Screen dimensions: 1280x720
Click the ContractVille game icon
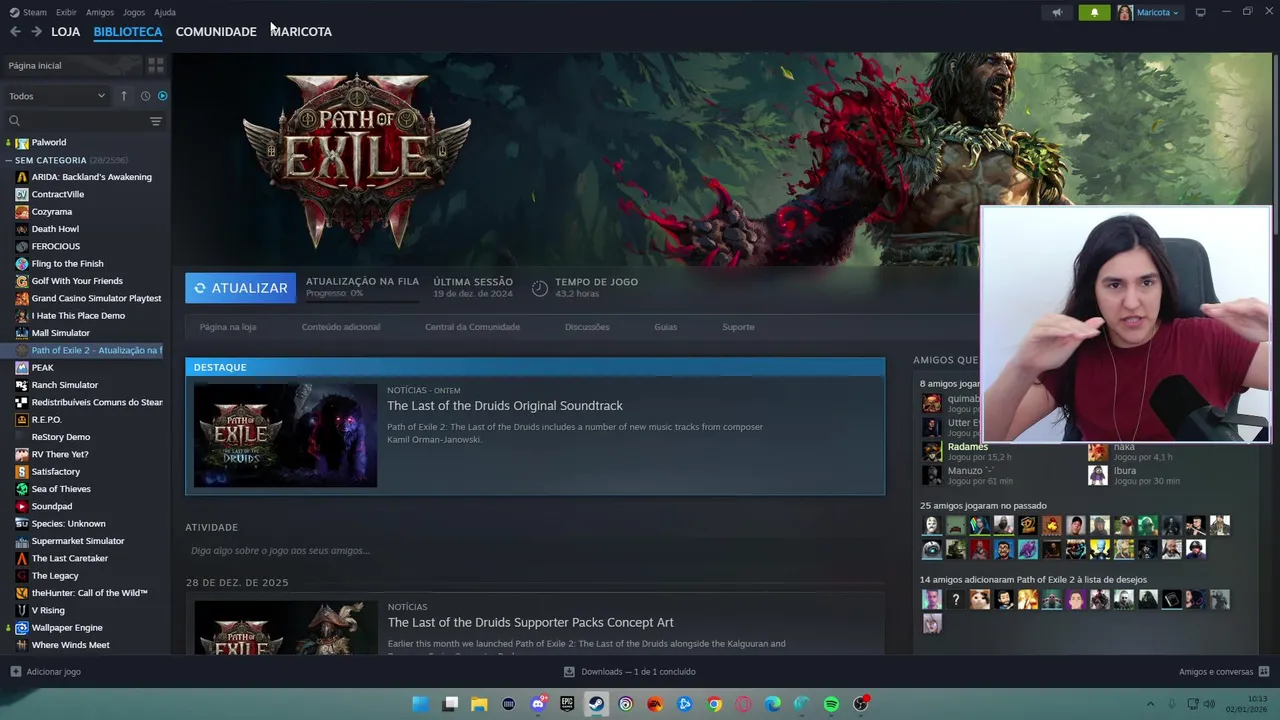pos(22,194)
